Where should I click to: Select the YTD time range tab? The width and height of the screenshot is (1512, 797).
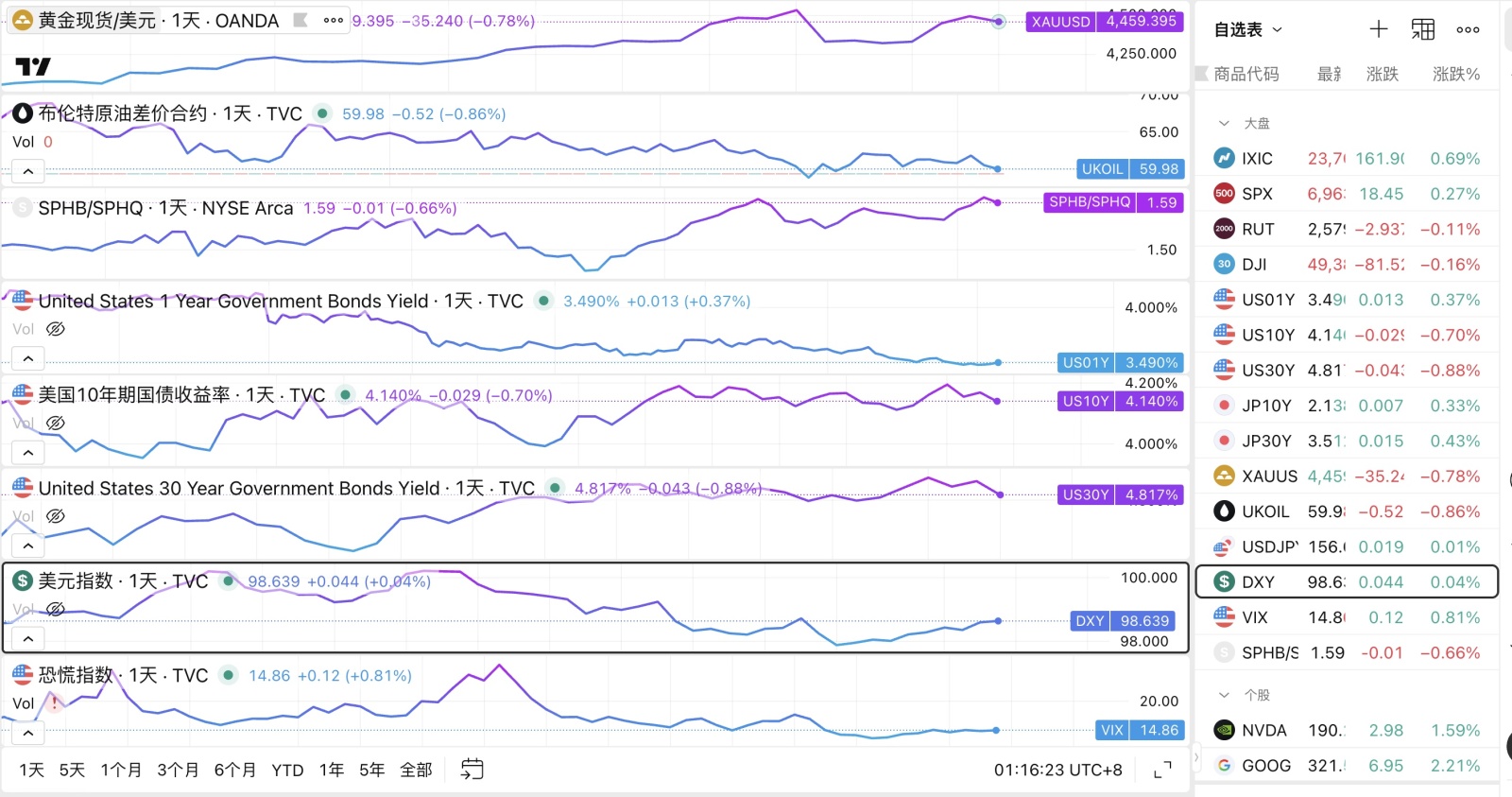point(287,770)
